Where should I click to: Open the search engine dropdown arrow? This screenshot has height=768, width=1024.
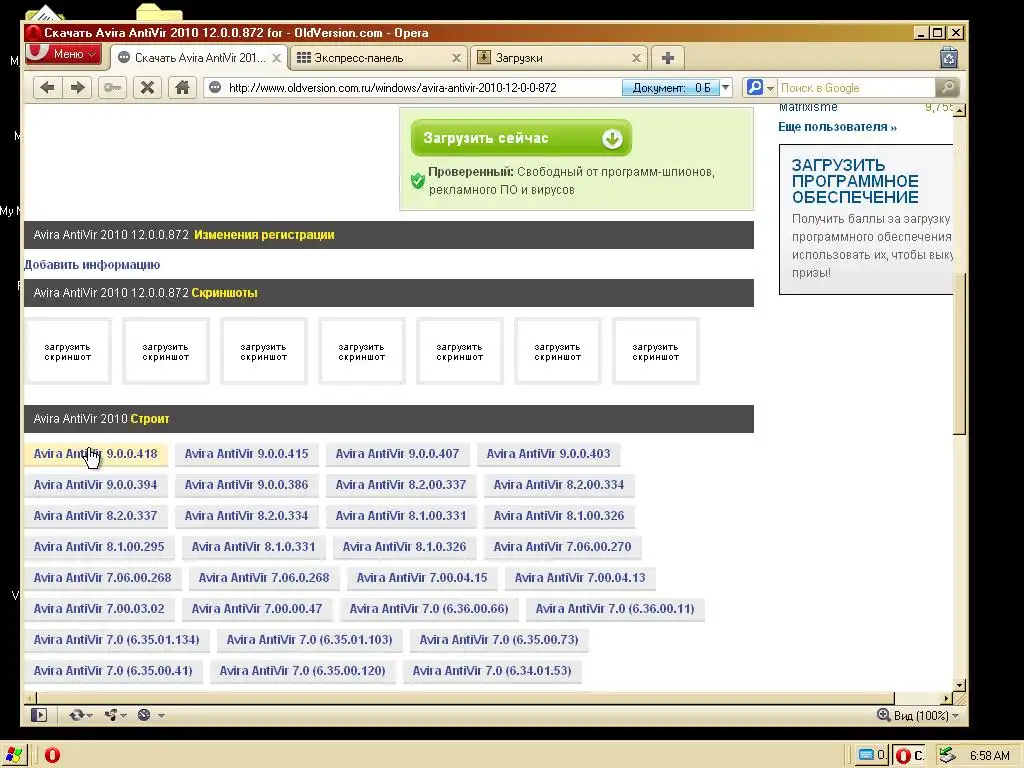click(x=771, y=88)
